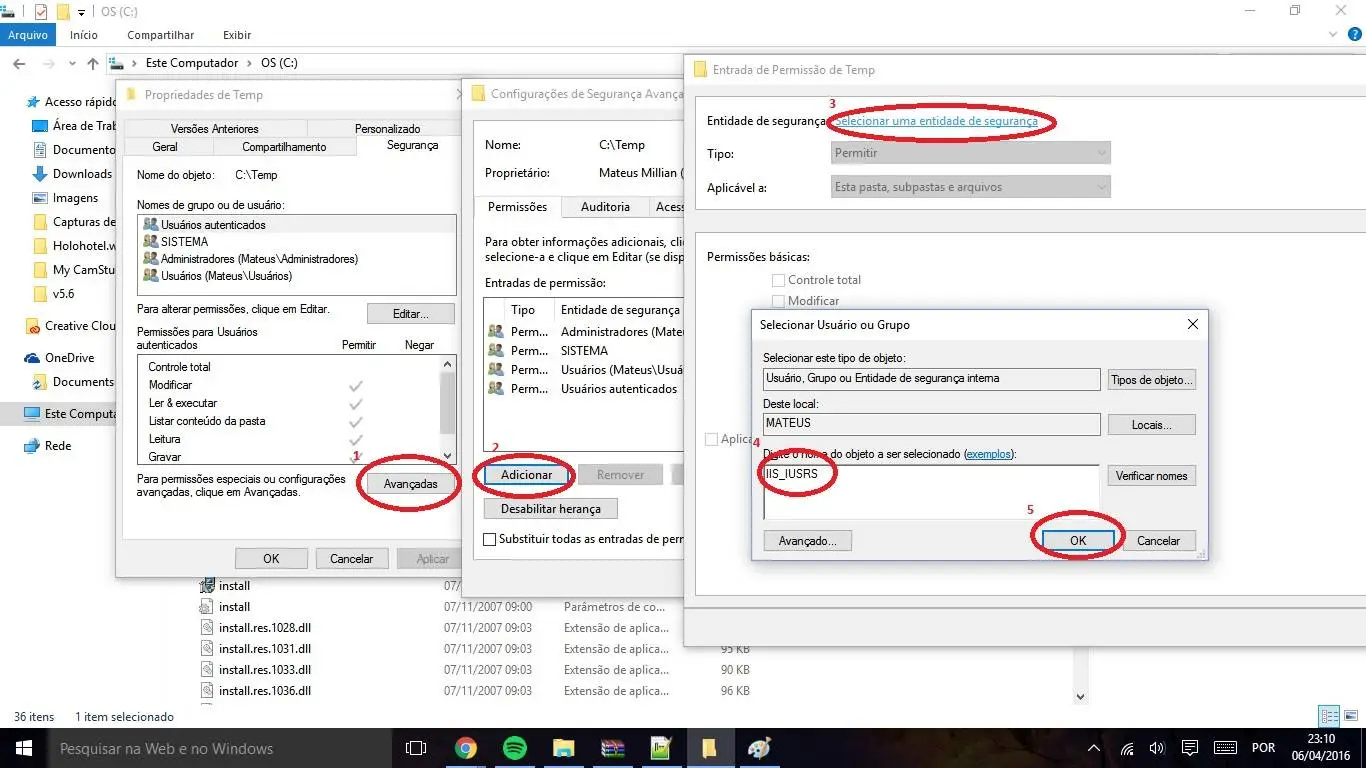Open the 'Exibir' ribbon tab
Screen dimensions: 1366x768
click(x=237, y=35)
